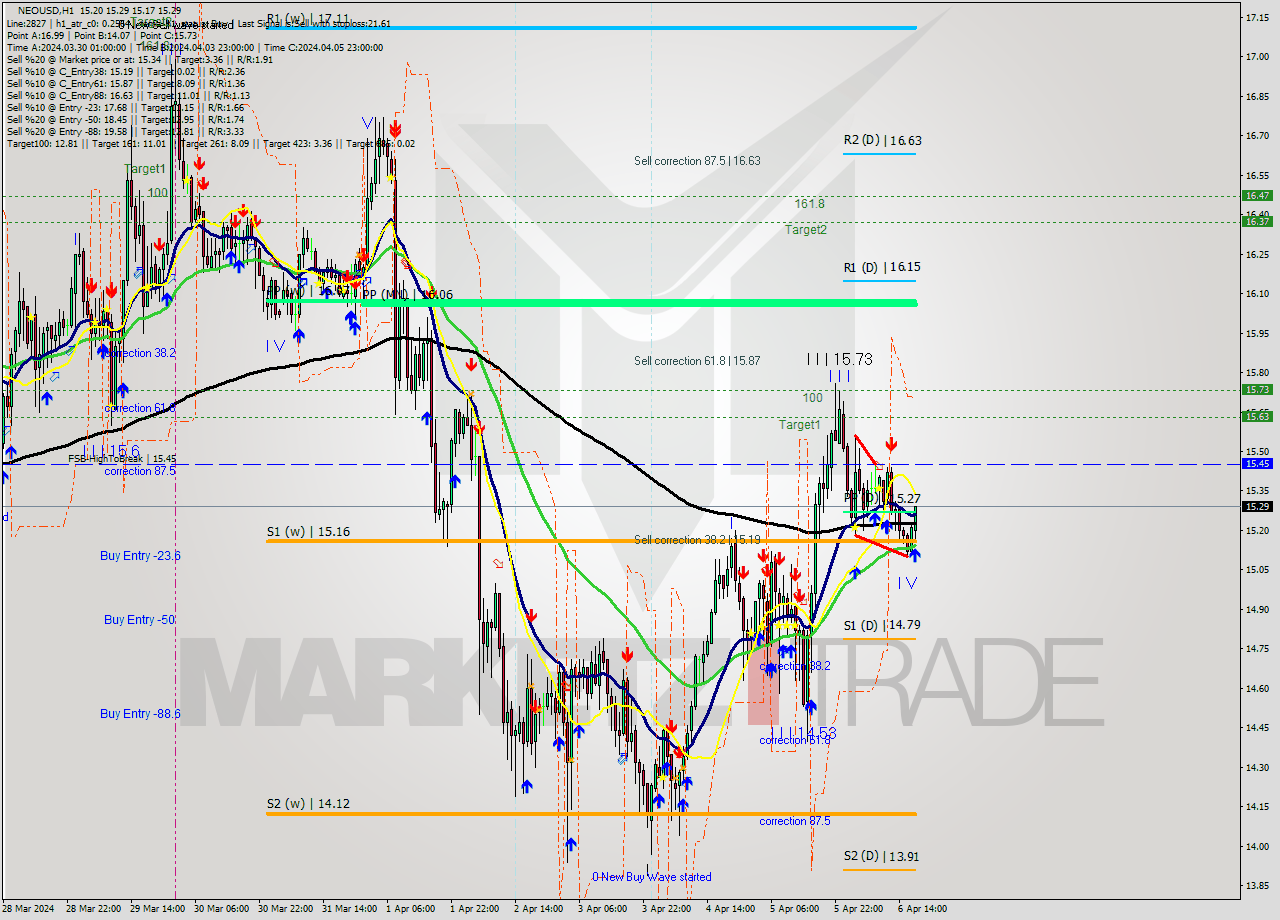This screenshot has height=920, width=1280.
Task: Click the 'S1 (w) | 15.16' support label
Action: (308, 533)
